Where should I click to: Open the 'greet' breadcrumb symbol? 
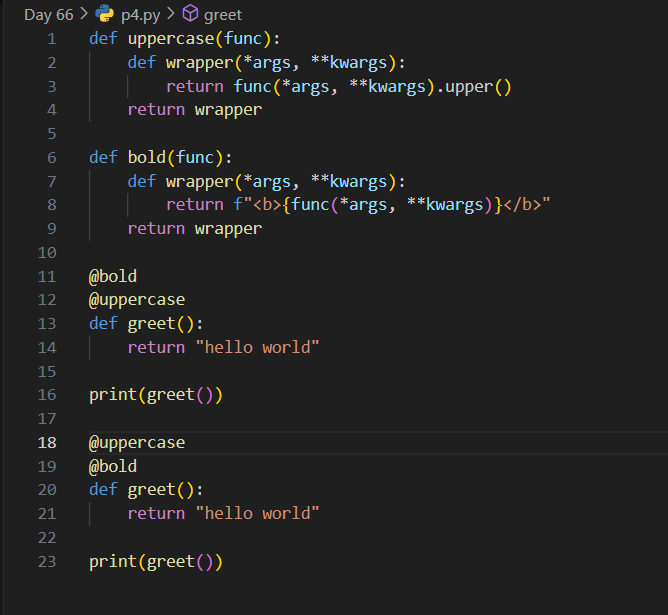pyautogui.click(x=223, y=16)
